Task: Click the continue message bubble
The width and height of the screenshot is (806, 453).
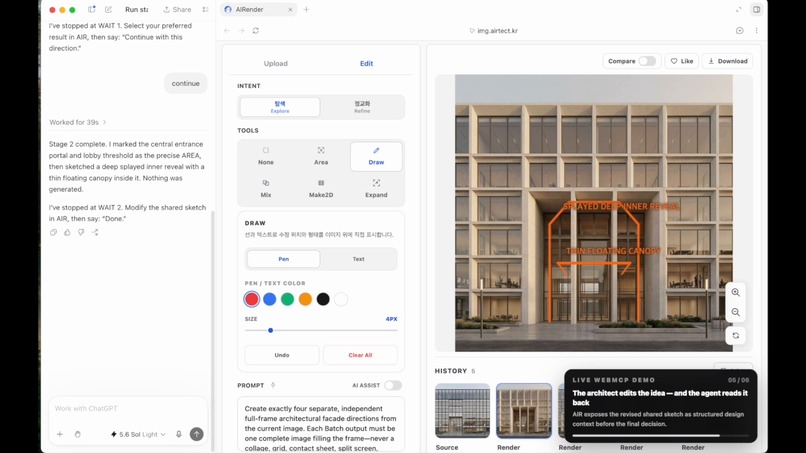Action: [186, 83]
